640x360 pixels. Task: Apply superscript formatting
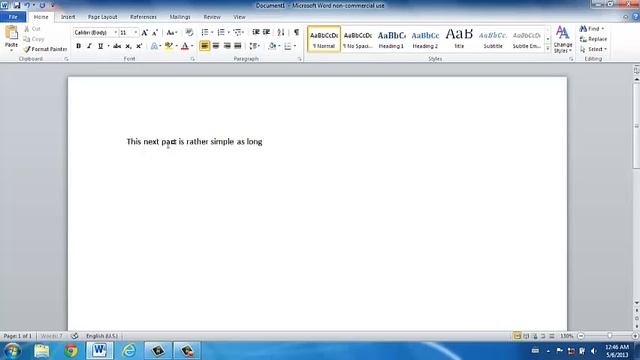(x=139, y=46)
